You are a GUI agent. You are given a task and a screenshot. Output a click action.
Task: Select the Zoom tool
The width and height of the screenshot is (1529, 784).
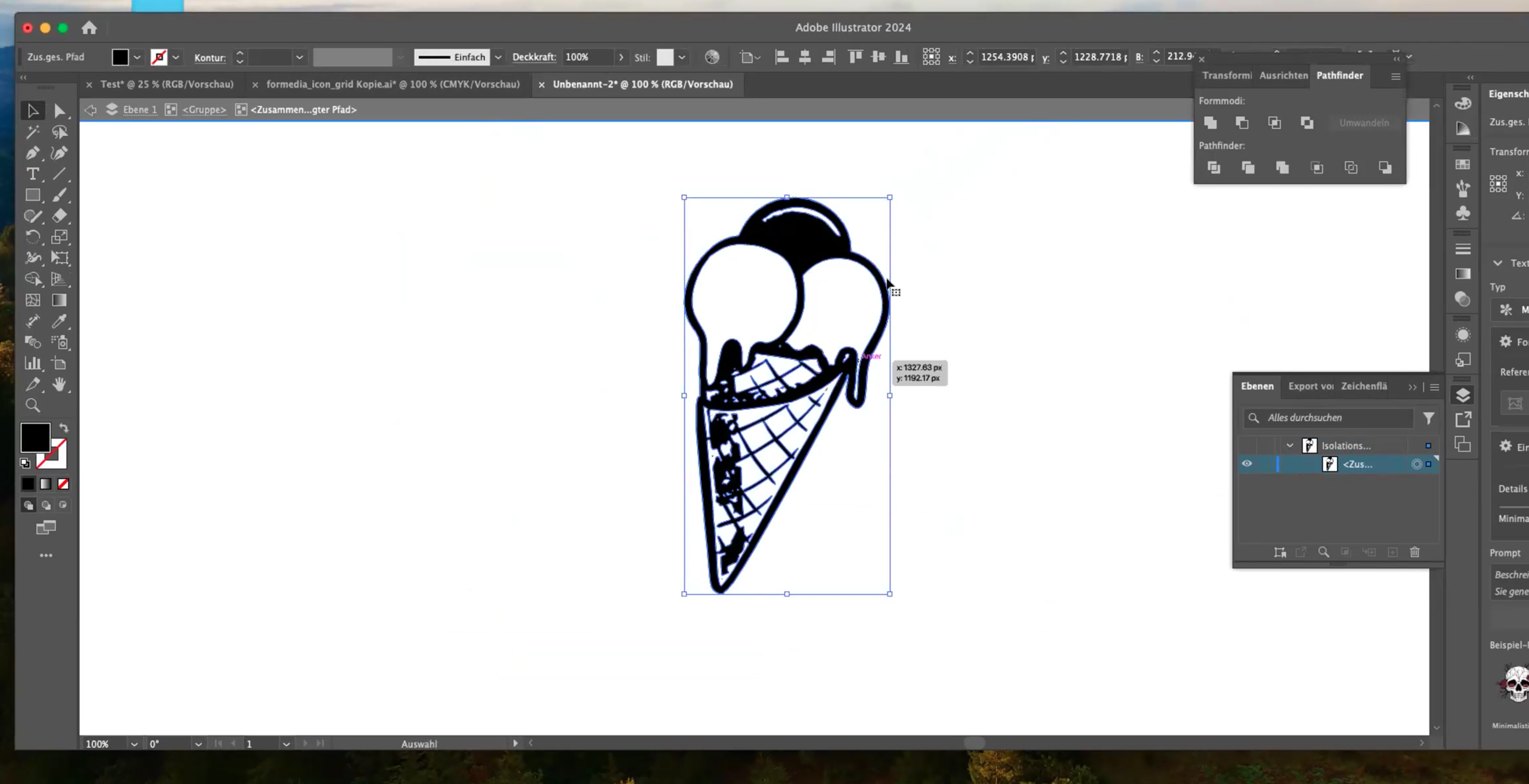[33, 405]
